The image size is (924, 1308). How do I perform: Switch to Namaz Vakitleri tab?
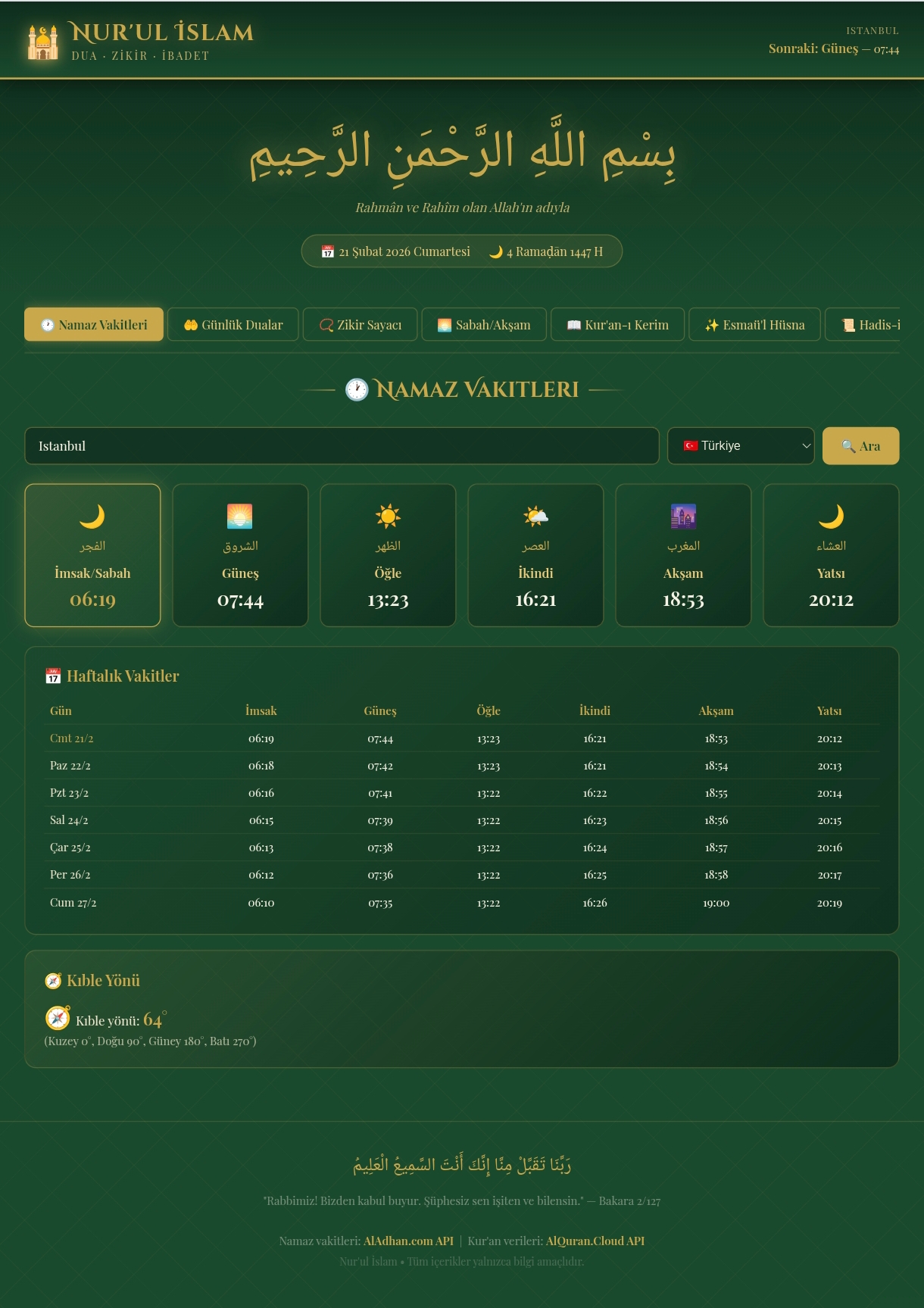[x=94, y=324]
